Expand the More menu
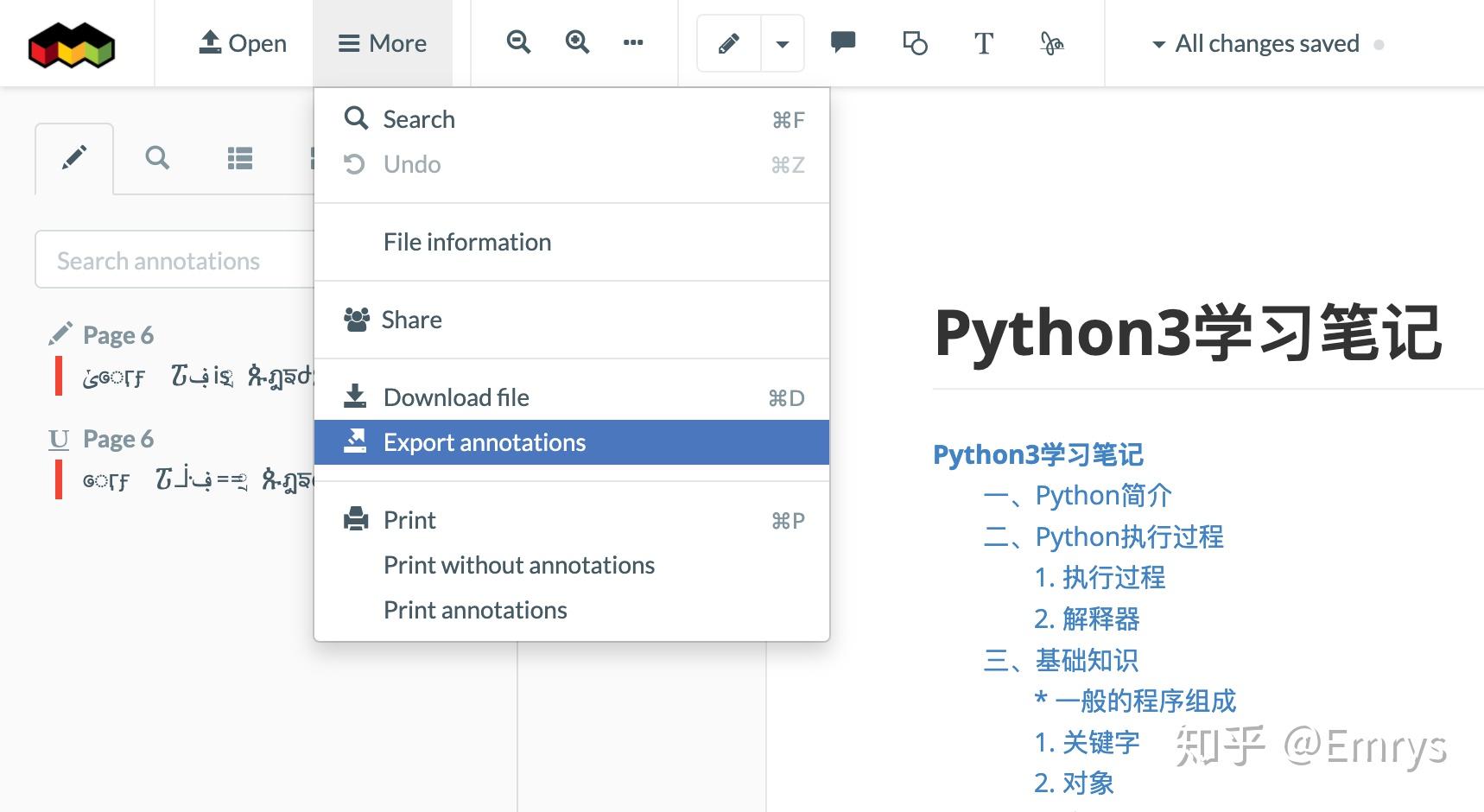 tap(383, 42)
